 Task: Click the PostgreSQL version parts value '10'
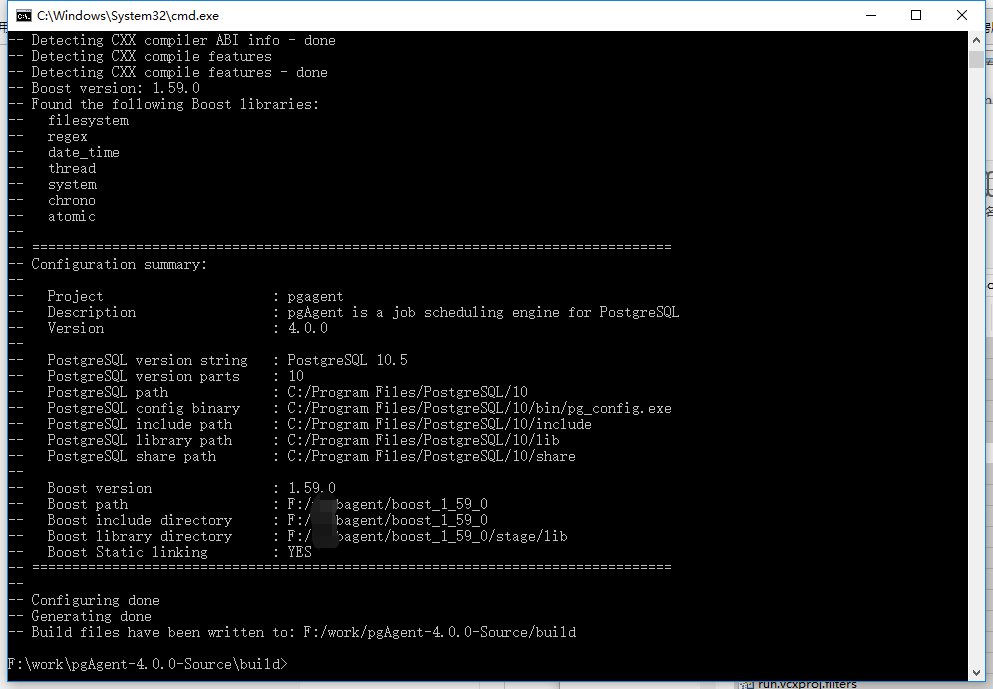296,376
